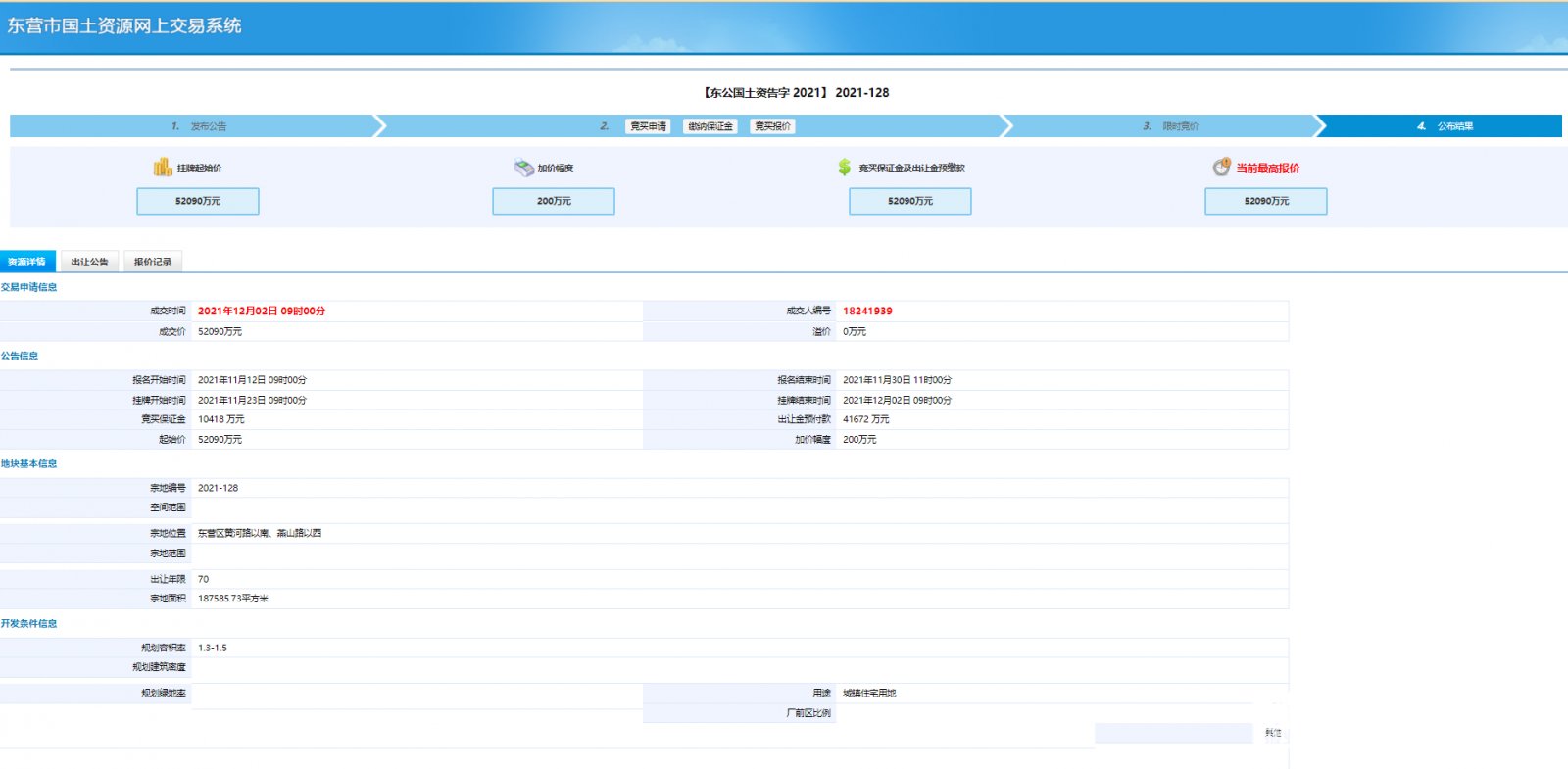Click the green dollar sign icon
Screen dimensions: 1568x769
[845, 168]
